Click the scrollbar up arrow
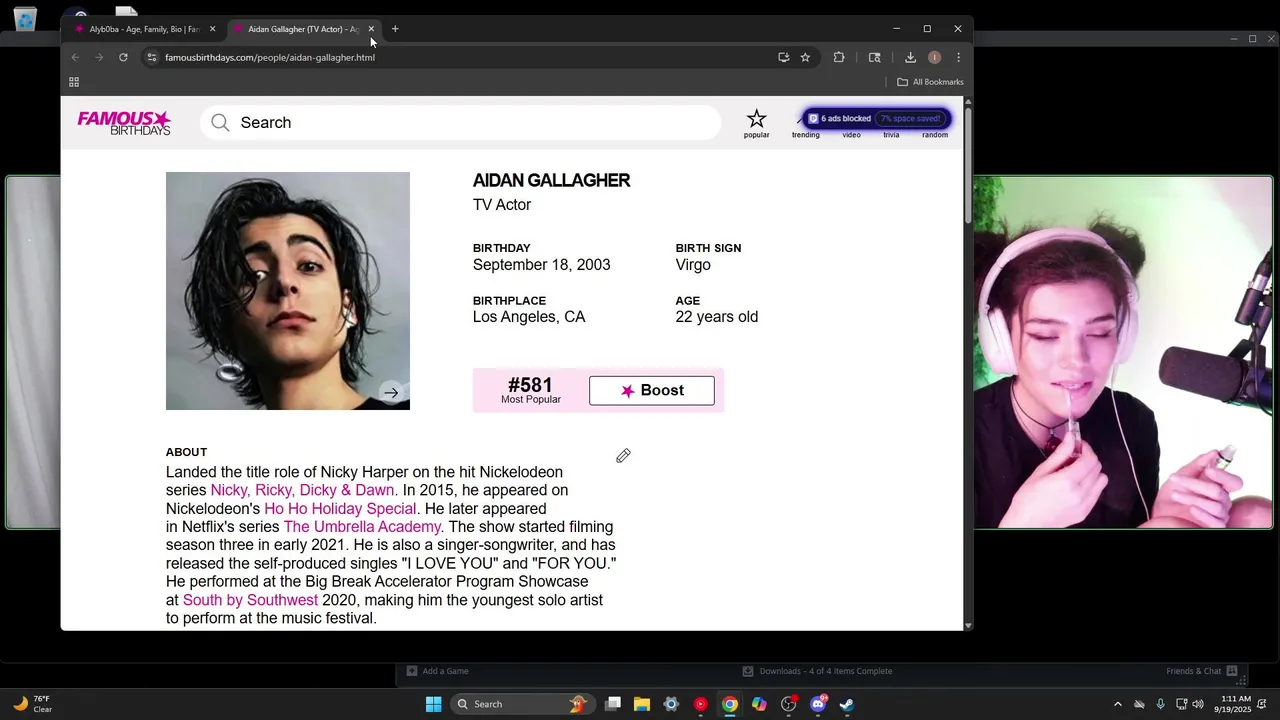Screen dimensions: 1280x720 (968, 101)
